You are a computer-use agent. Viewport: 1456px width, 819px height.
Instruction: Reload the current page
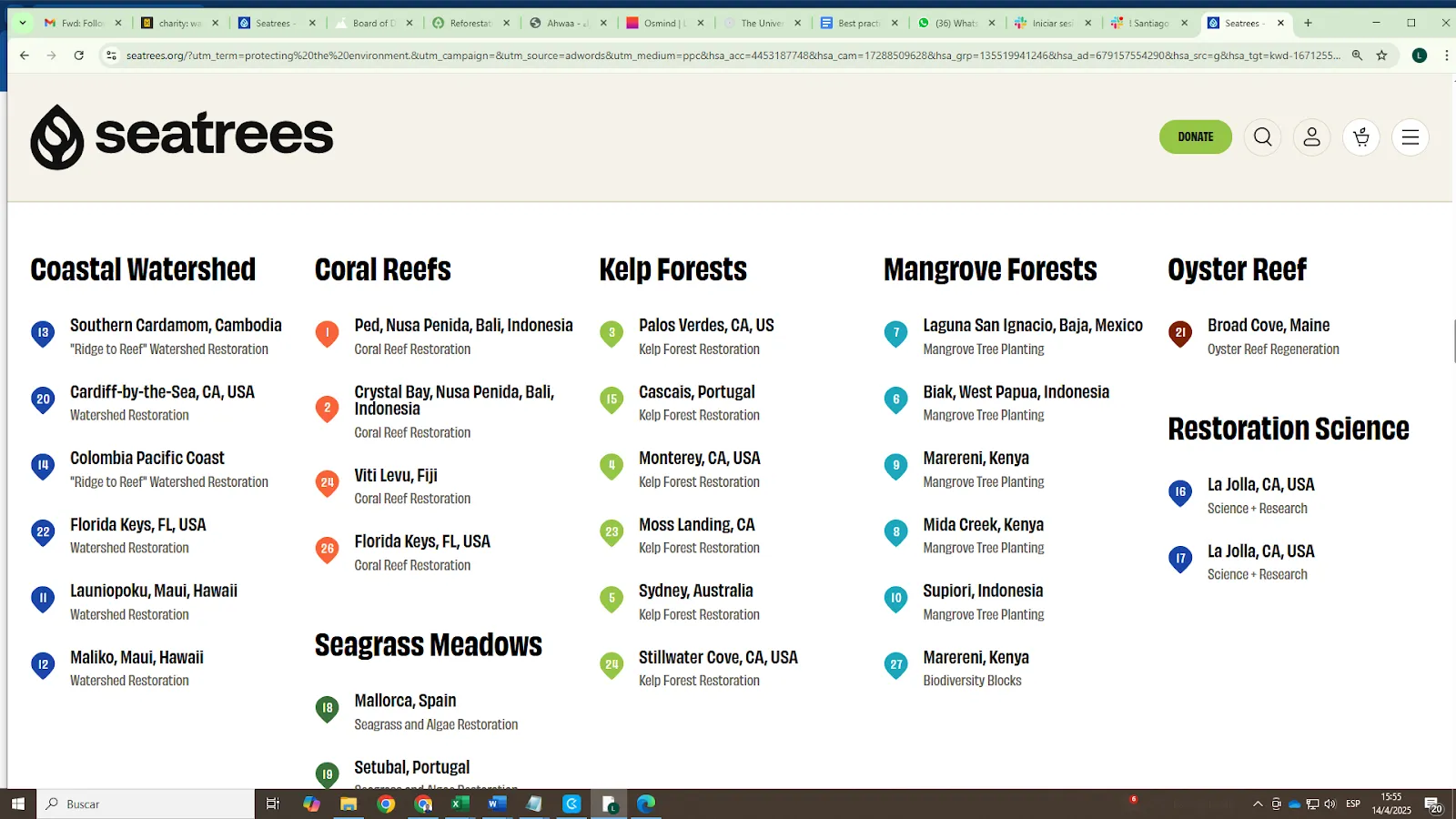click(x=79, y=56)
